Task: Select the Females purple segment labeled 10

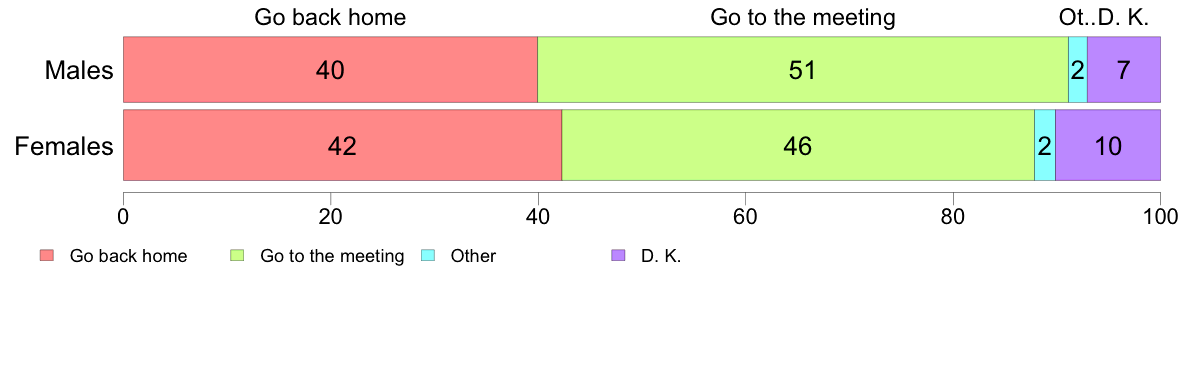Action: (1108, 145)
